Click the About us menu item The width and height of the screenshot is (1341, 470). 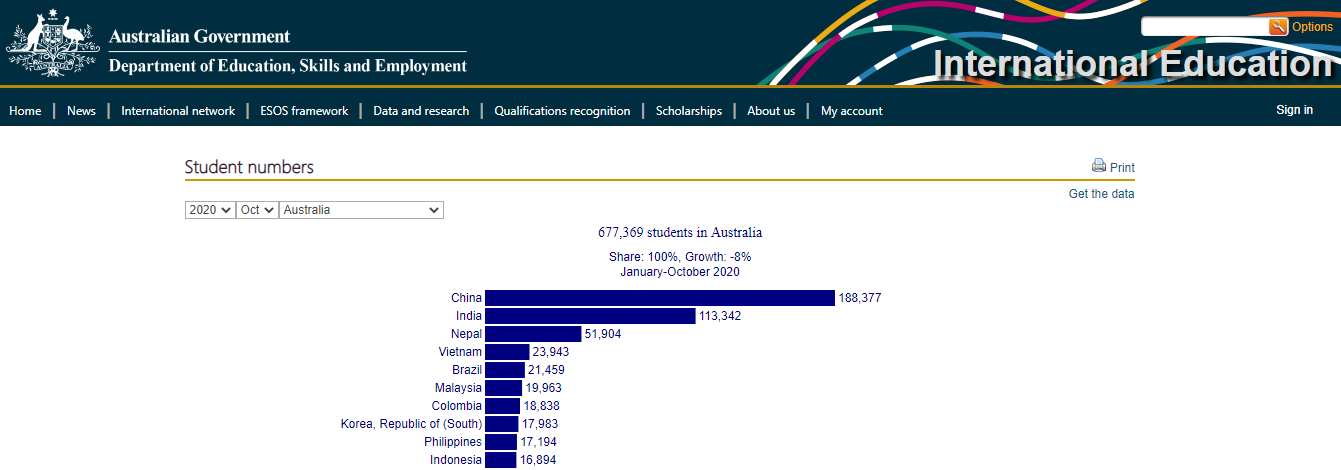click(x=771, y=111)
